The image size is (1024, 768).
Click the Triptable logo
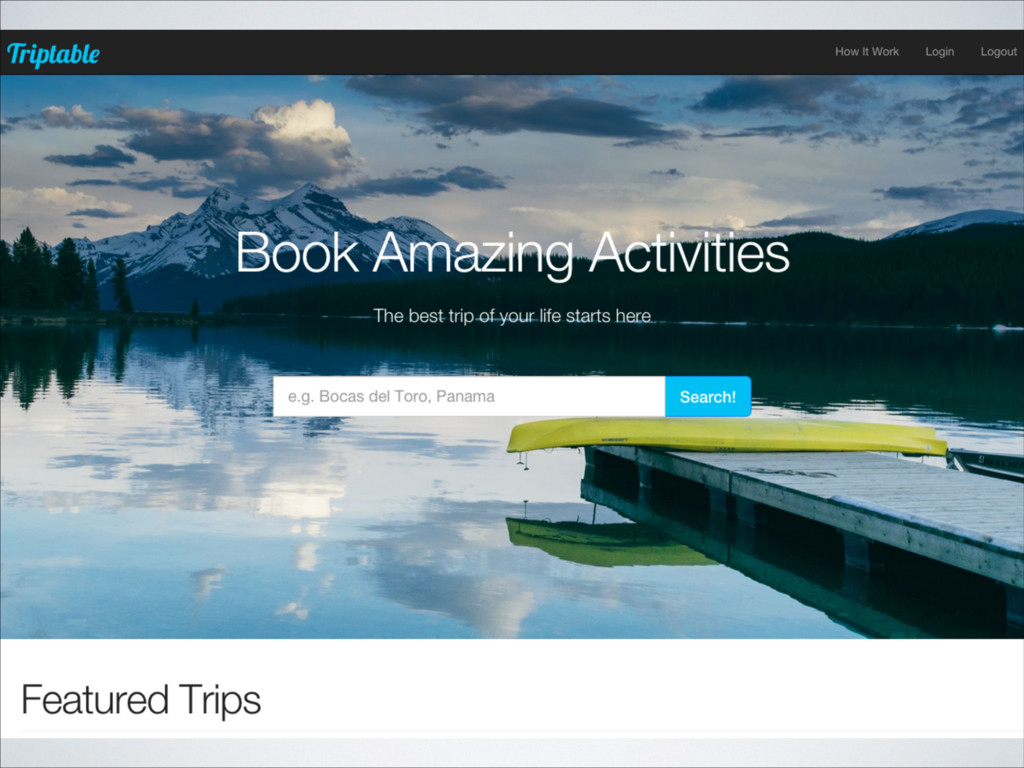point(54,54)
